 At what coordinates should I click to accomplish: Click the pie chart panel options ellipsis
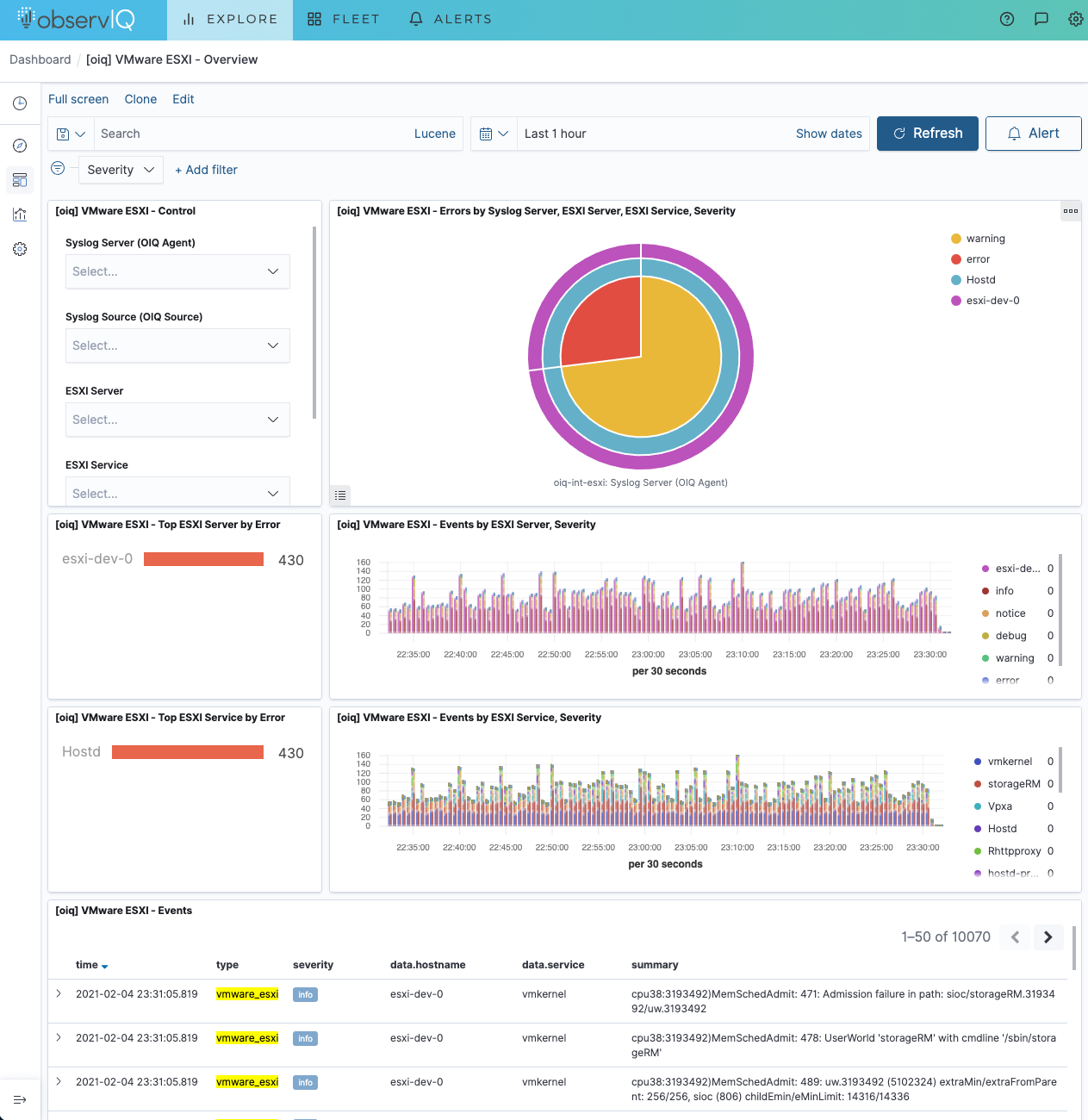coord(1071,211)
